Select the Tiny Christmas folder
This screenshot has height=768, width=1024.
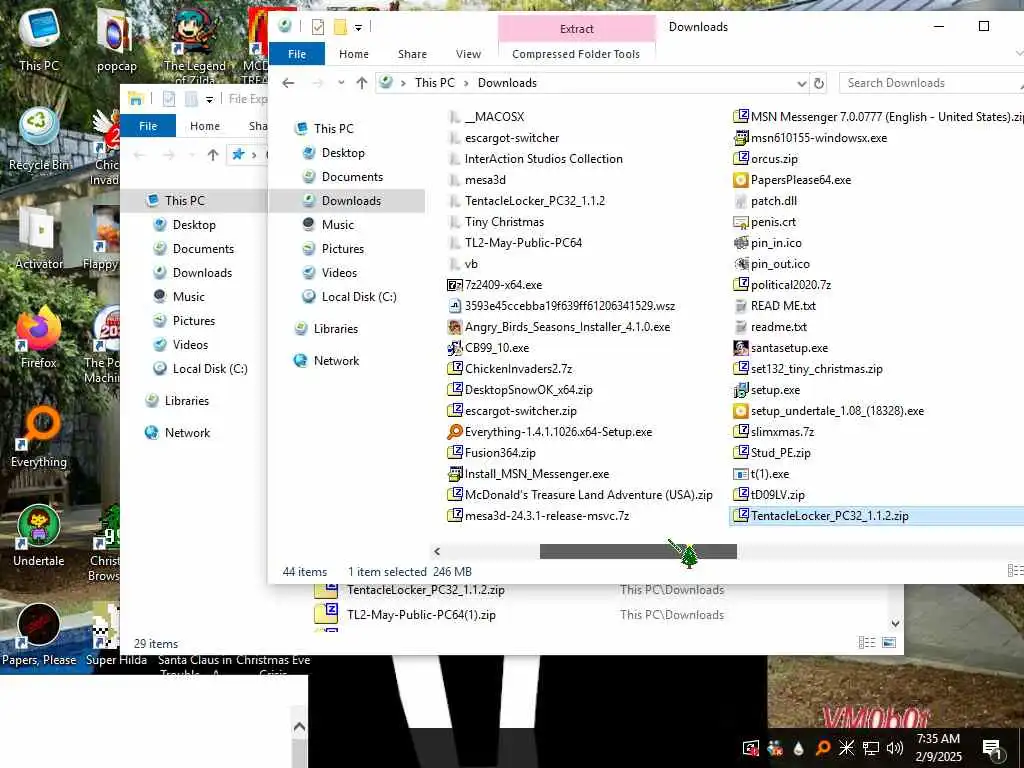coord(496,222)
